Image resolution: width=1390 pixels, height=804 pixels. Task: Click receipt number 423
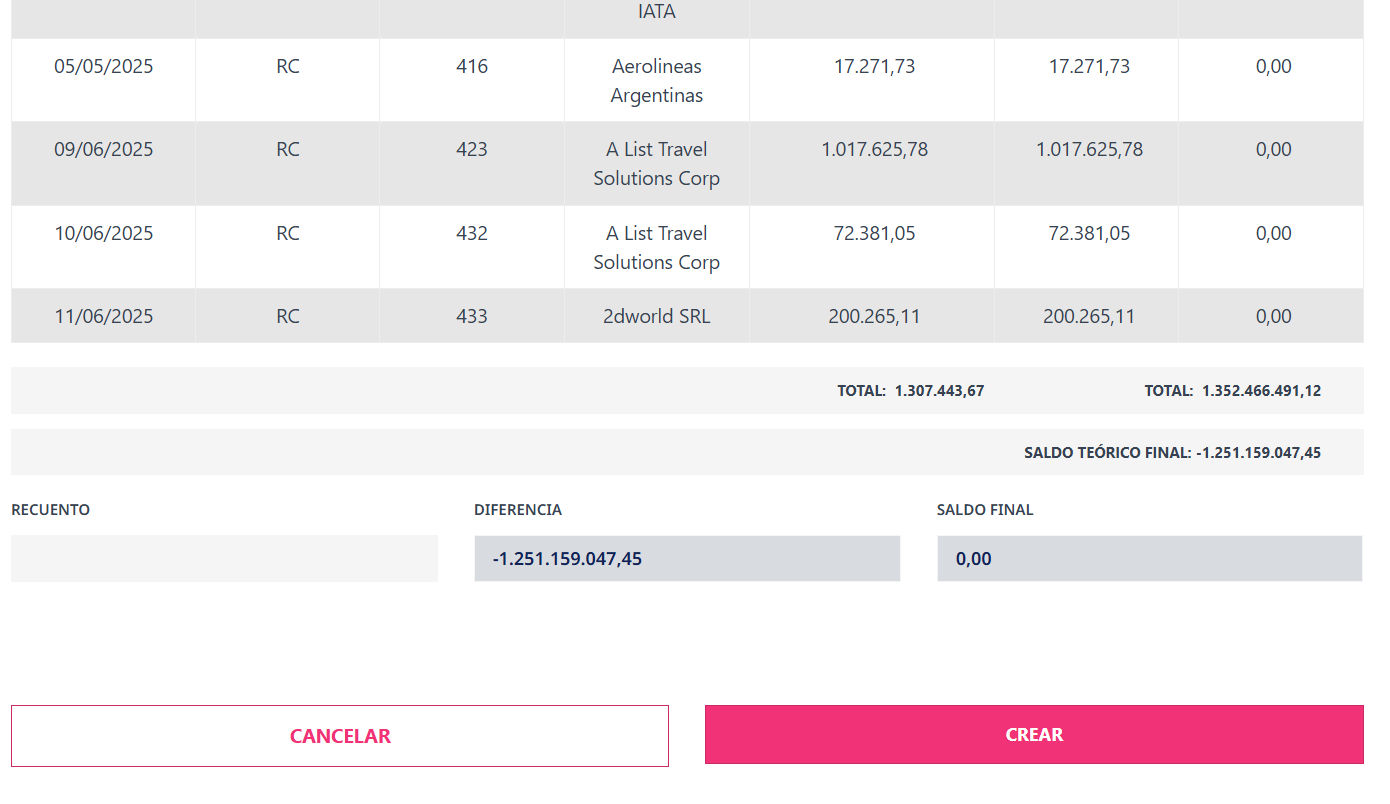pyautogui.click(x=472, y=150)
